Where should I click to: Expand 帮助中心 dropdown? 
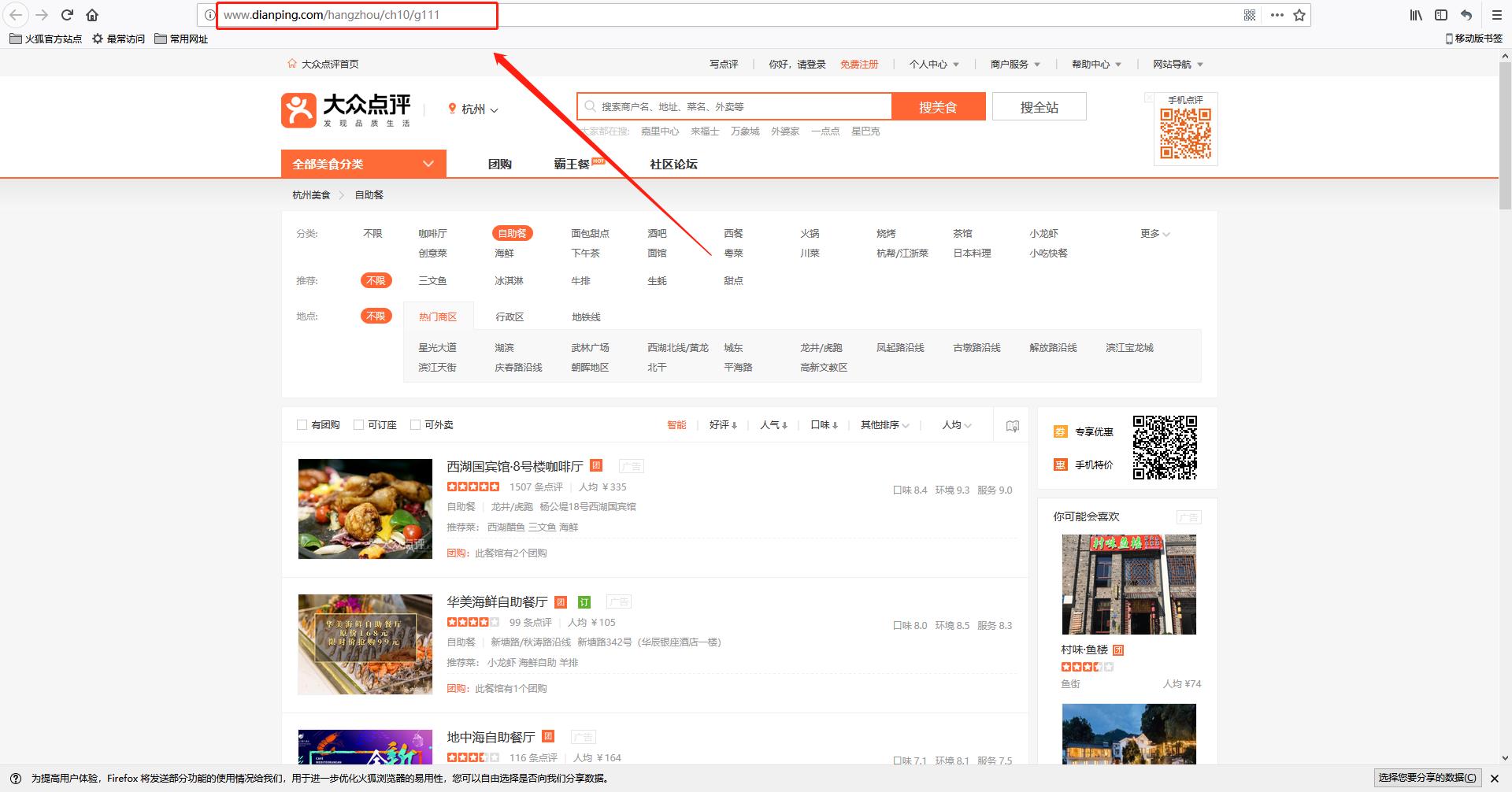(1096, 65)
